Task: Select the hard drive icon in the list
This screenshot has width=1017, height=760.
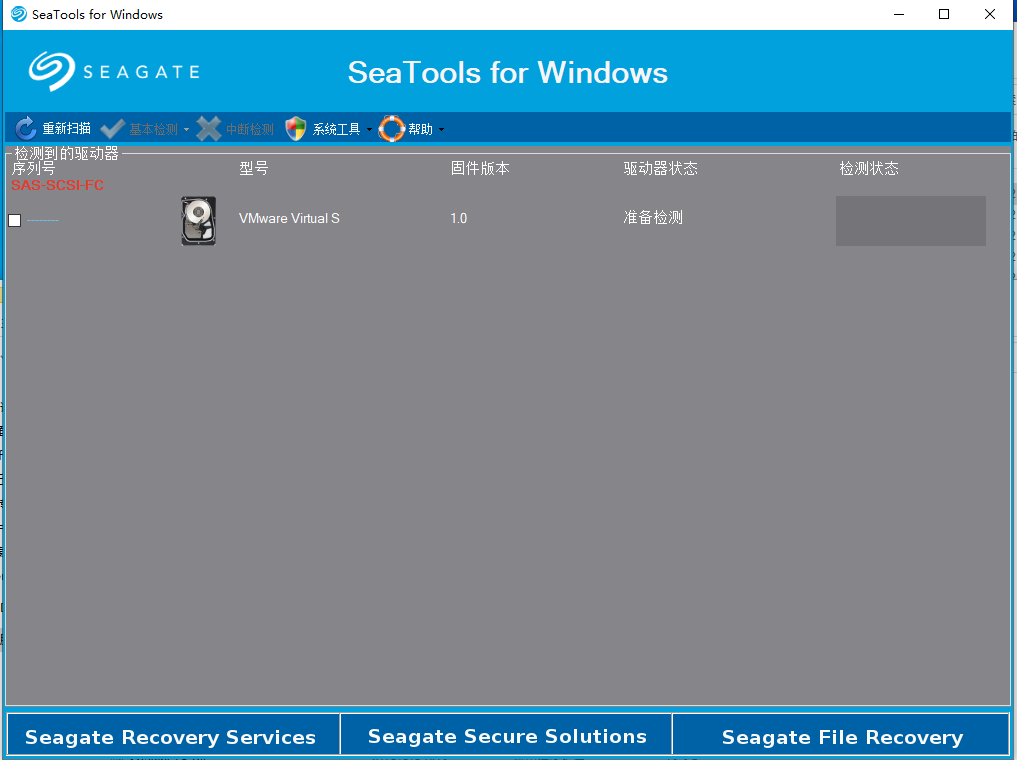Action: click(x=198, y=220)
